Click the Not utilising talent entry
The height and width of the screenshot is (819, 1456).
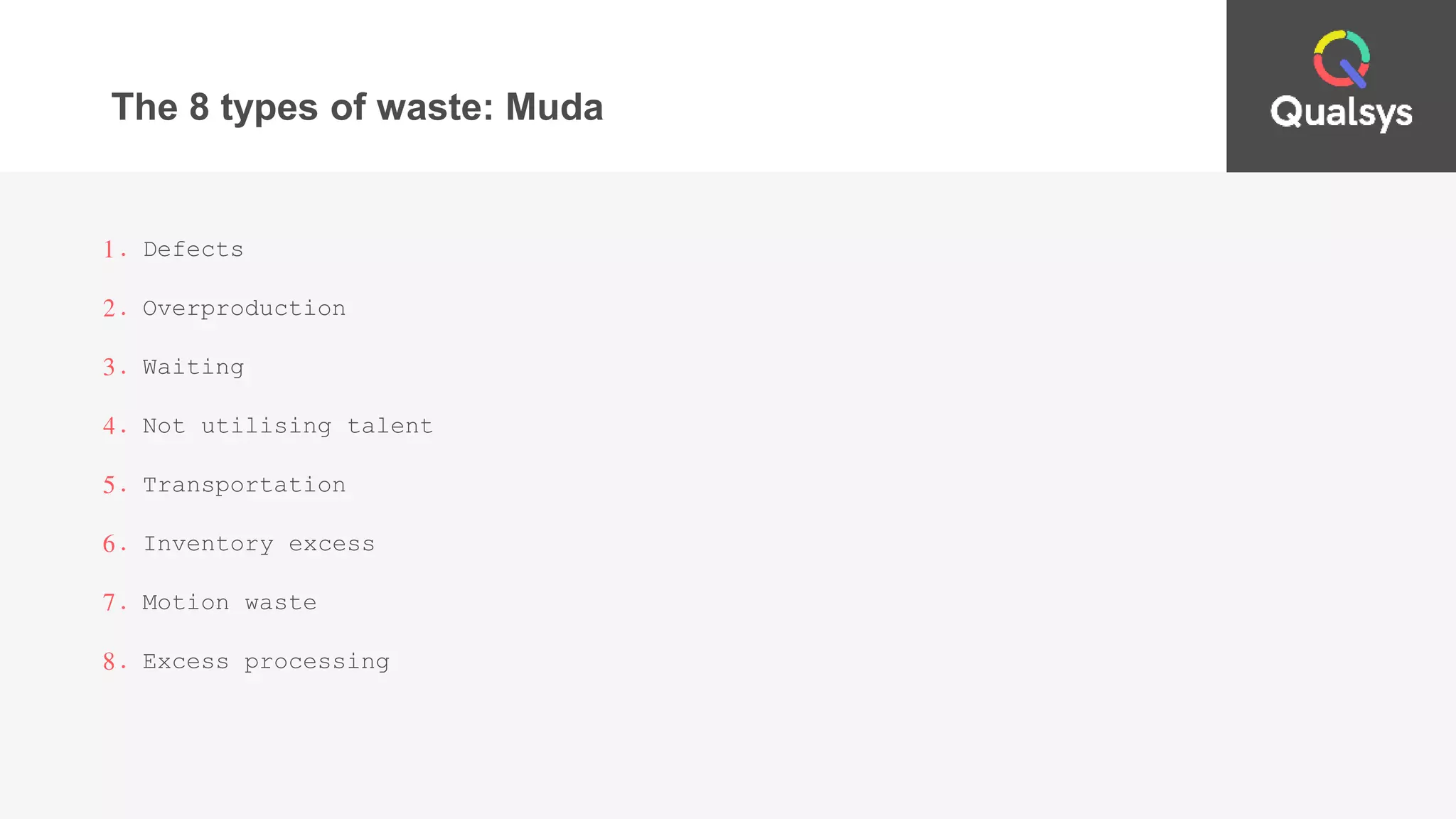287,426
